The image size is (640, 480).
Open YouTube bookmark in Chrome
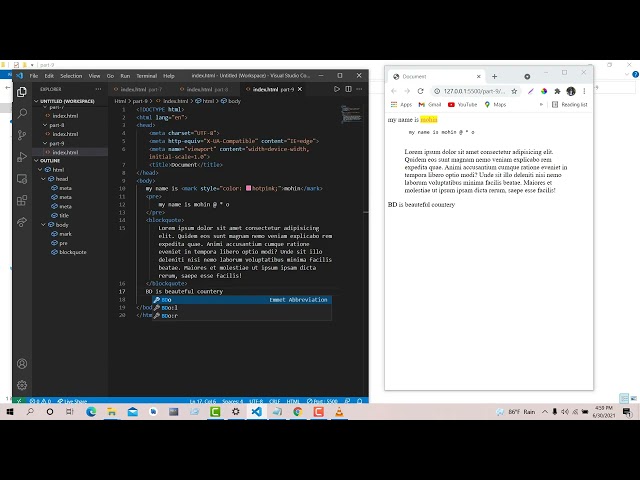(462, 104)
